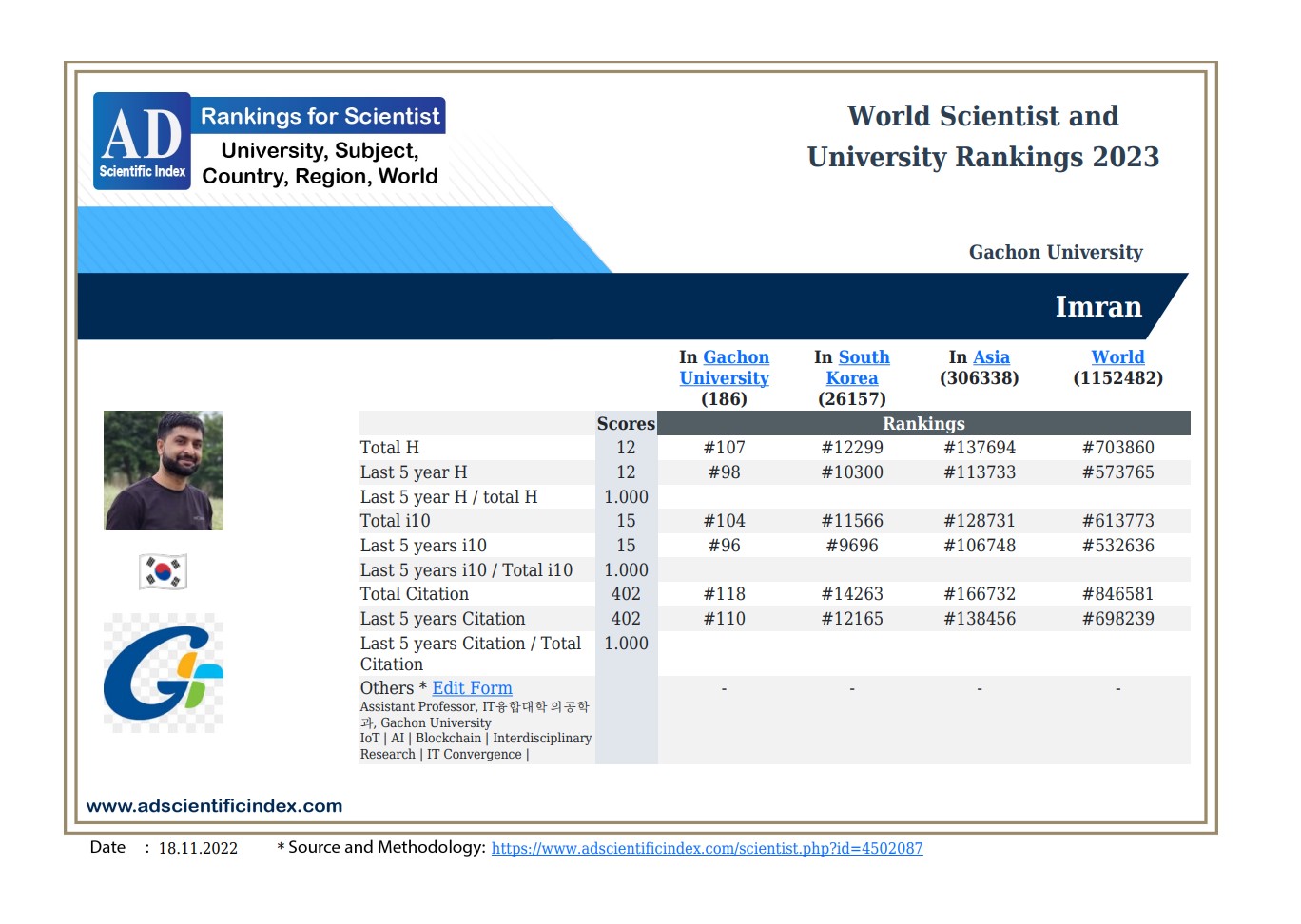Open the Gachon University ranking link
Viewport: 1301px width, 924px height.
click(x=725, y=368)
